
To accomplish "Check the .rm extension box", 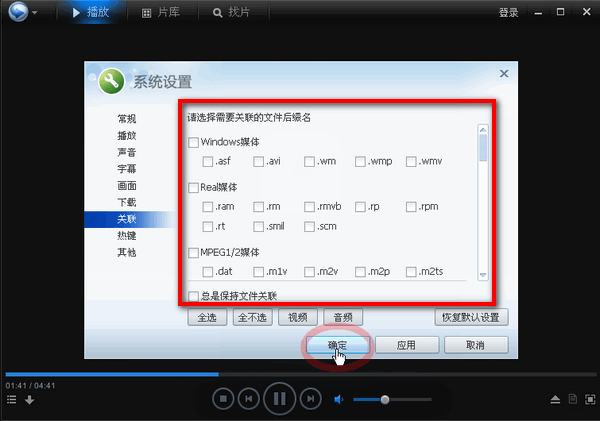I will 258,207.
